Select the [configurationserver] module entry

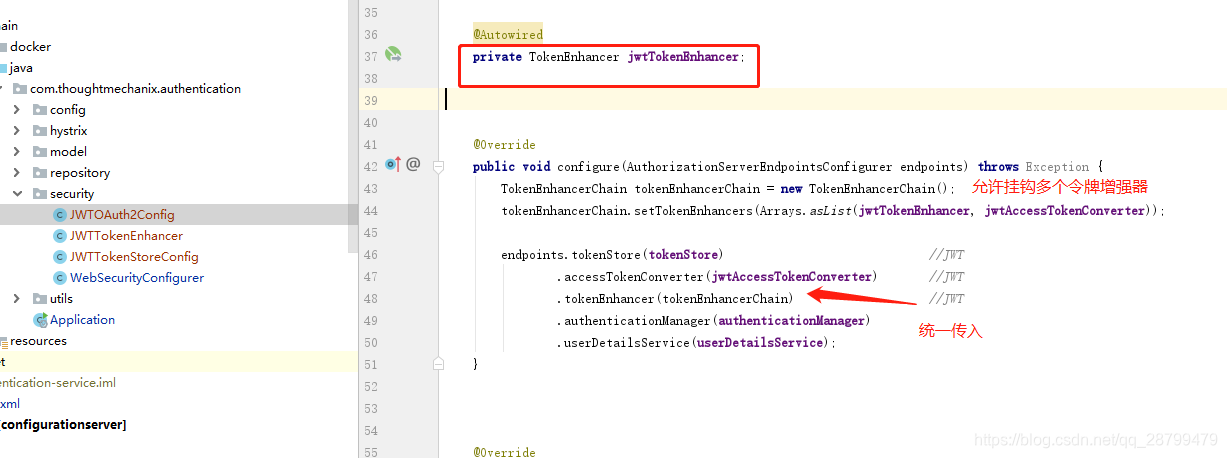(63, 425)
